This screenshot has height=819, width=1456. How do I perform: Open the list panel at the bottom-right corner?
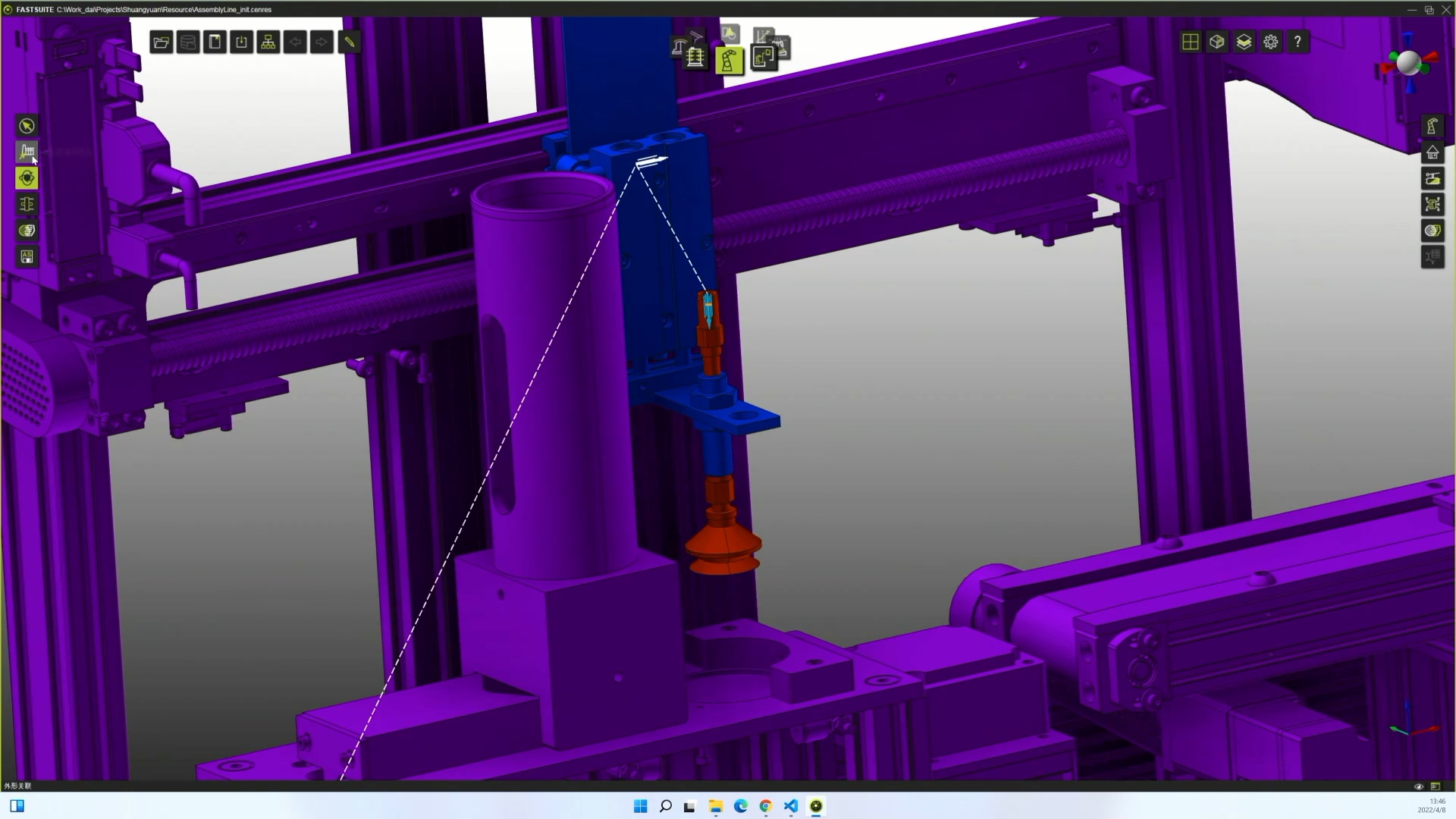(1436, 786)
